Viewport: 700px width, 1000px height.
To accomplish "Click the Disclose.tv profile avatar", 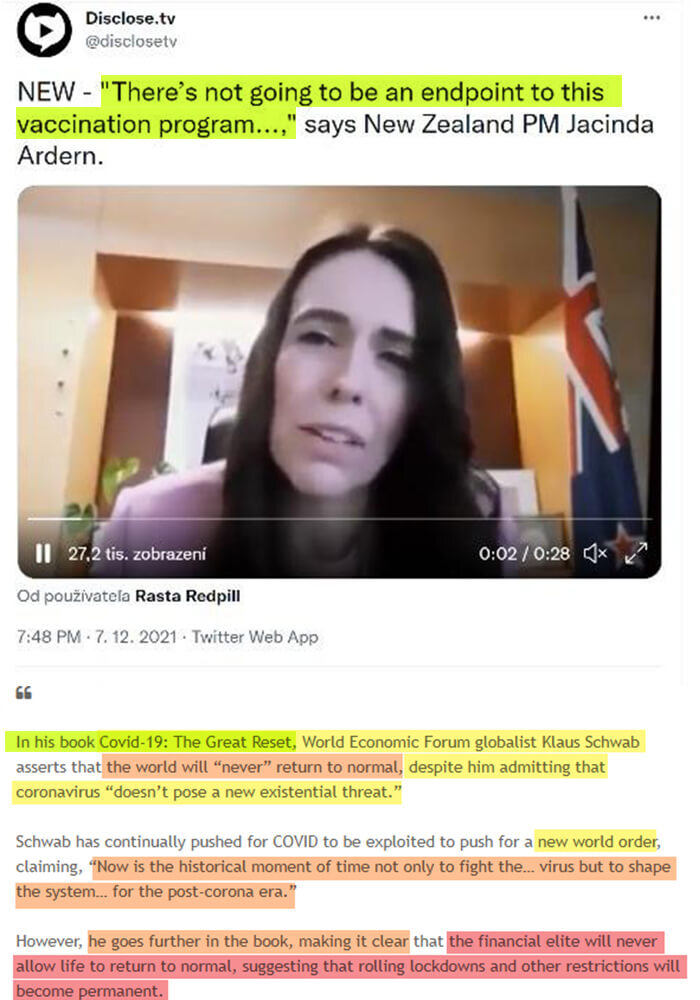I will (x=44, y=30).
